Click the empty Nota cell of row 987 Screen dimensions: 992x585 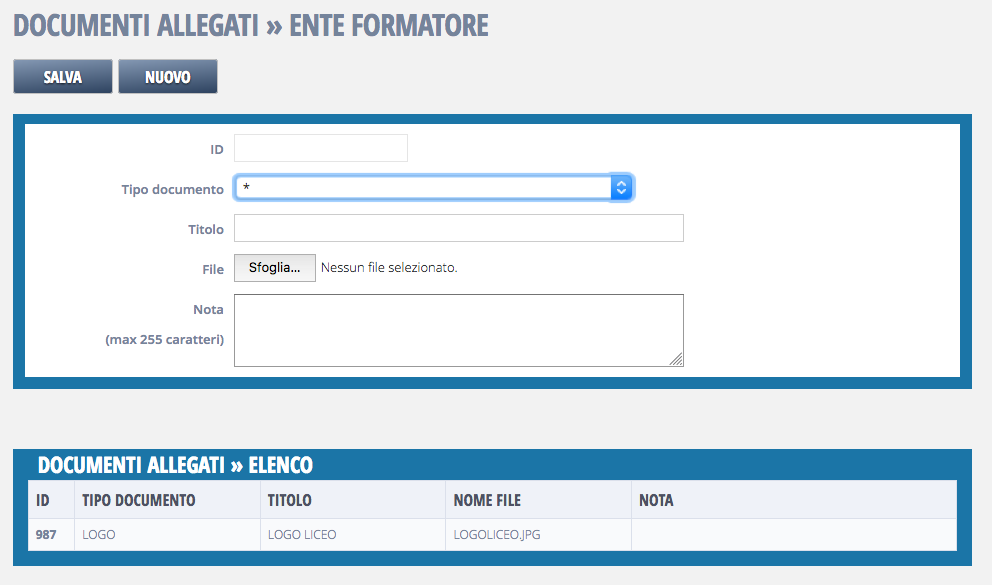pyautogui.click(x=793, y=534)
